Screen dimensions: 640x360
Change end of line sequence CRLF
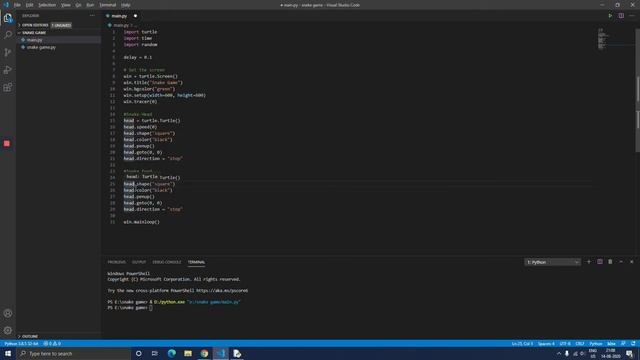[580, 344]
